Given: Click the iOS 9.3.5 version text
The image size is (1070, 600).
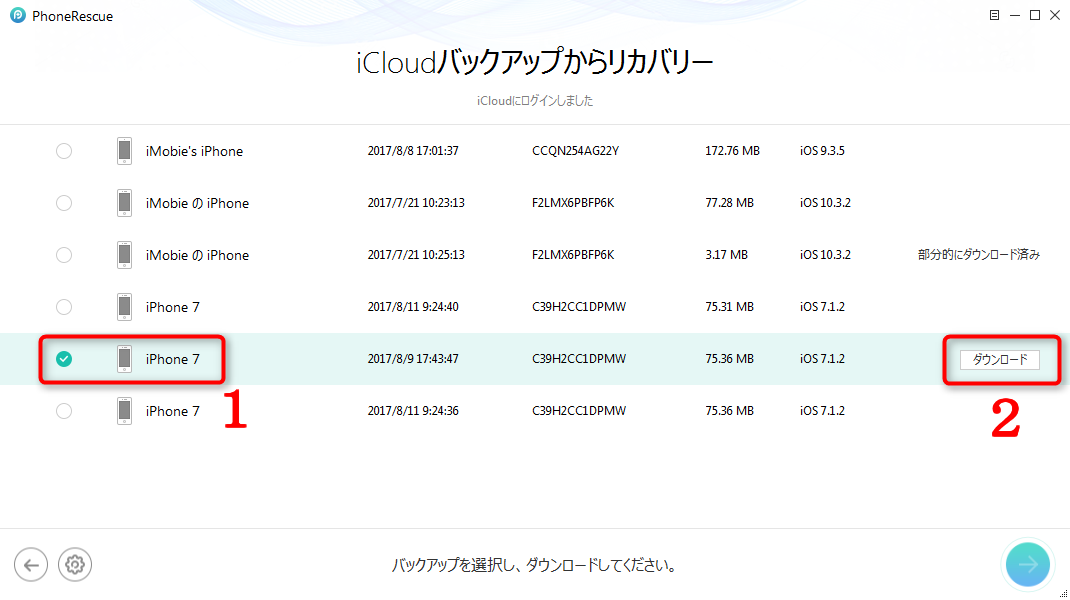Looking at the screenshot, I should point(822,151).
